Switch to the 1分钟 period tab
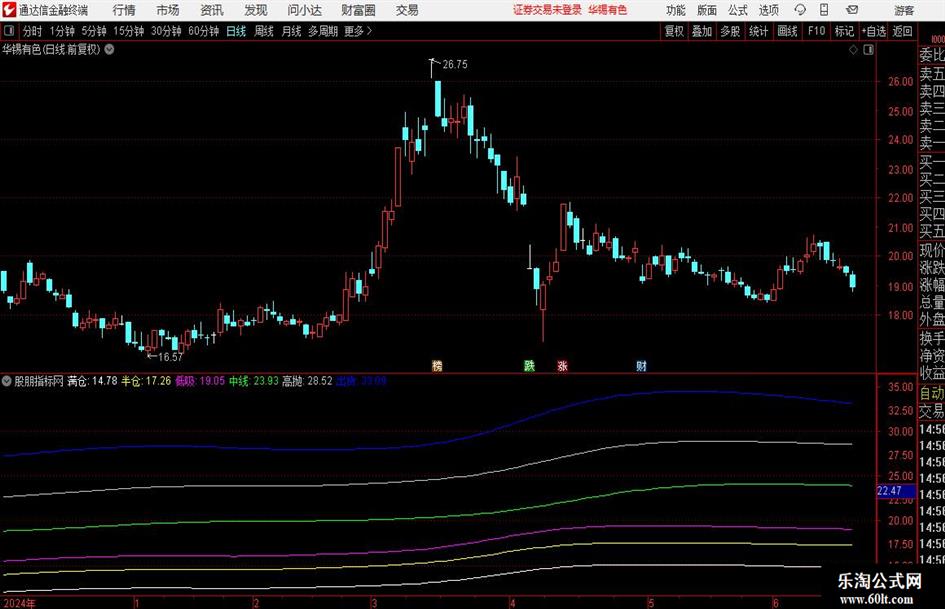The image size is (945, 609). 61,31
